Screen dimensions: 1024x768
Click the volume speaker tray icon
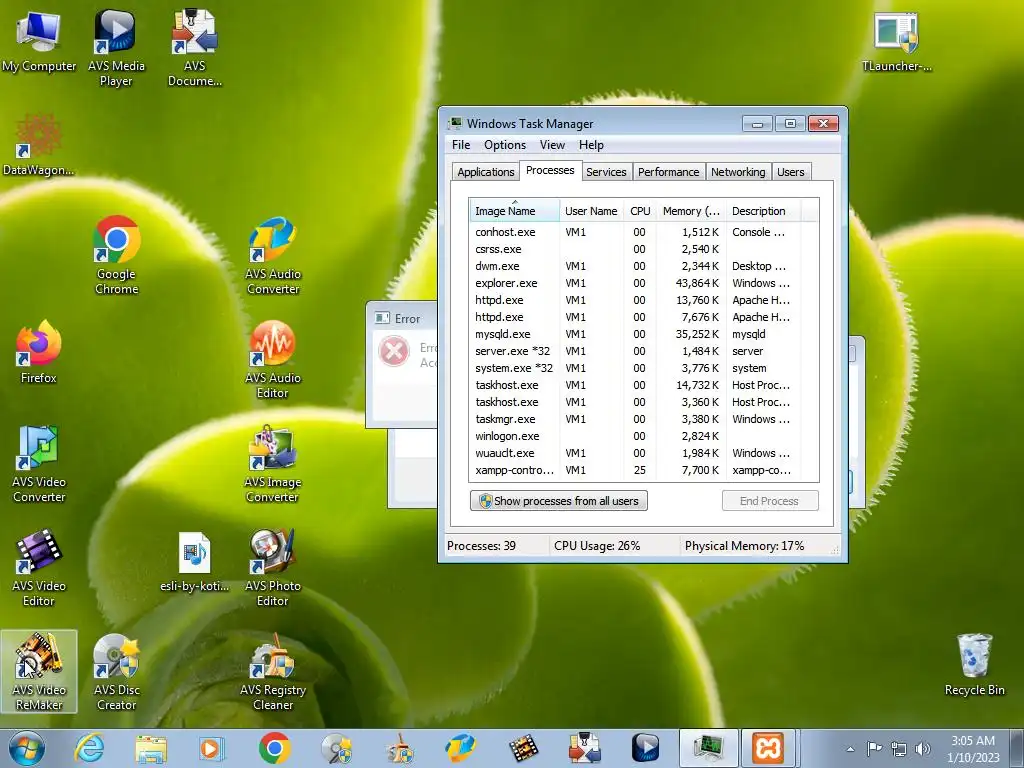(x=923, y=749)
